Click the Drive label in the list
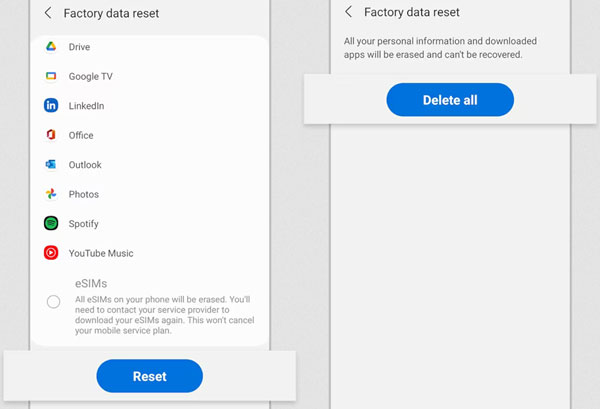Image resolution: width=600 pixels, height=409 pixels. [x=79, y=47]
